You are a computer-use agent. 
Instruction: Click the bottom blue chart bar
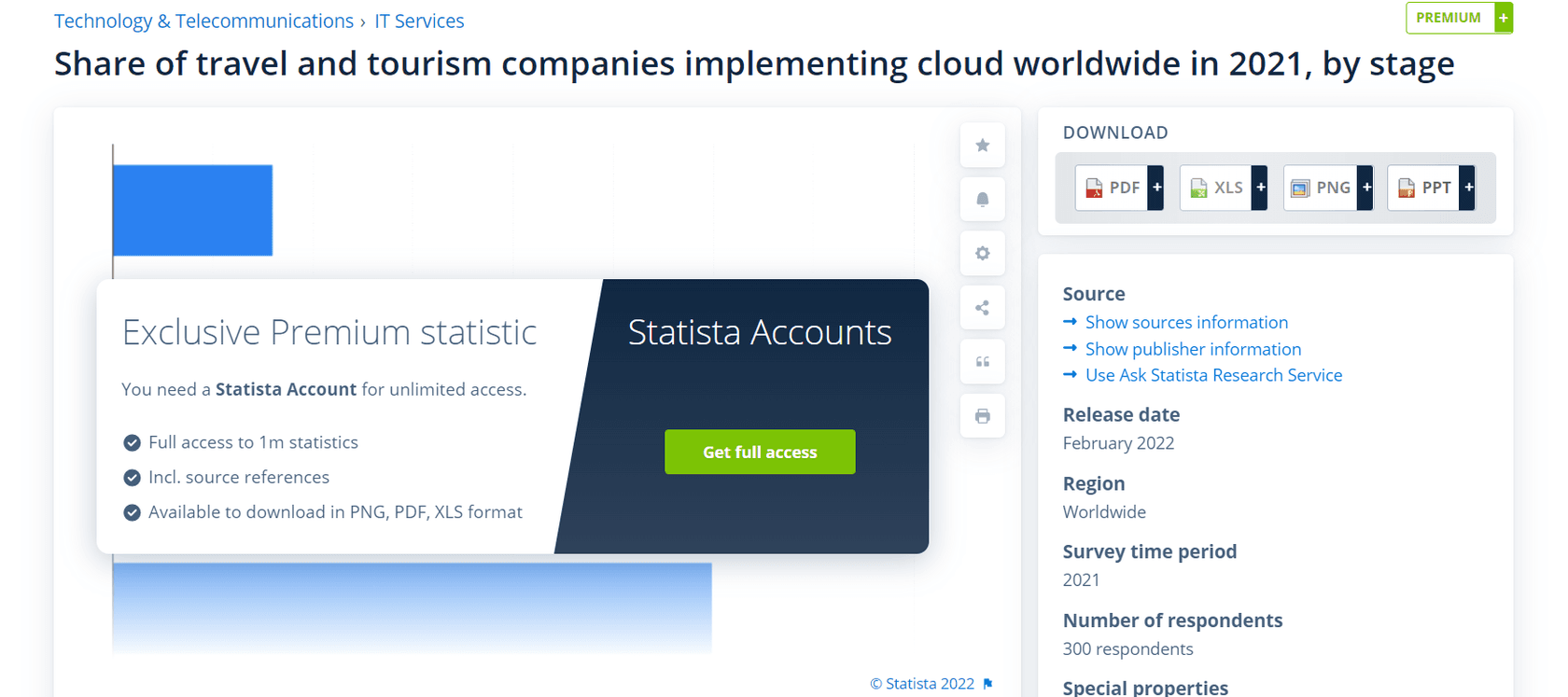412,606
